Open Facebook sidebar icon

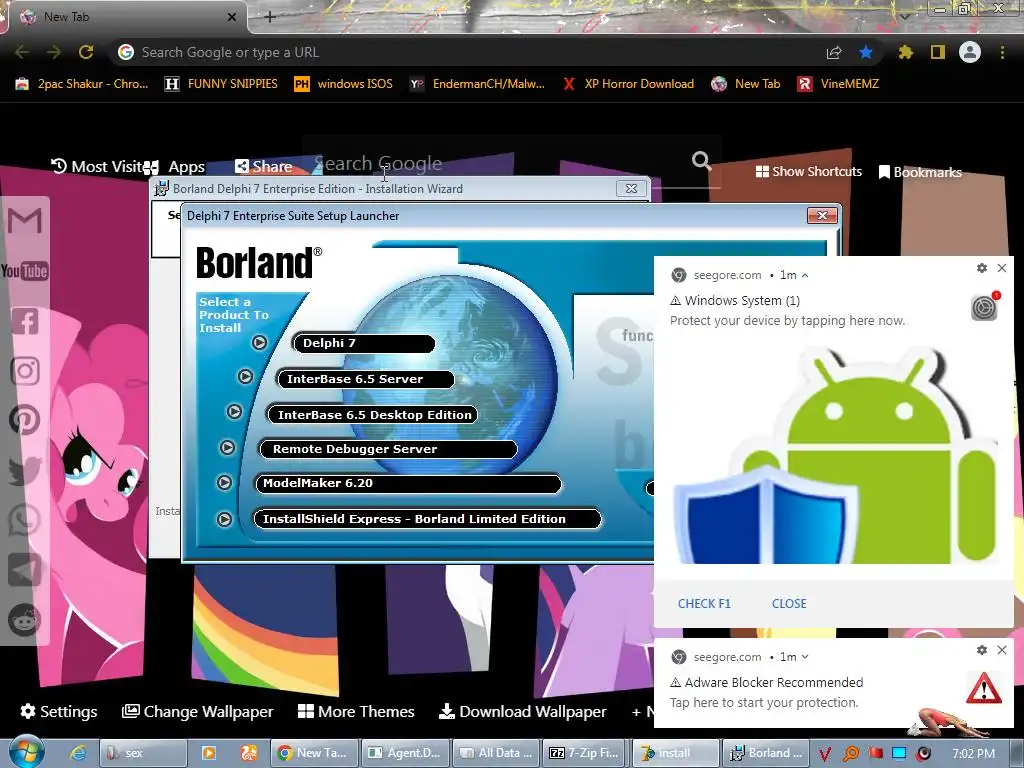(x=25, y=321)
